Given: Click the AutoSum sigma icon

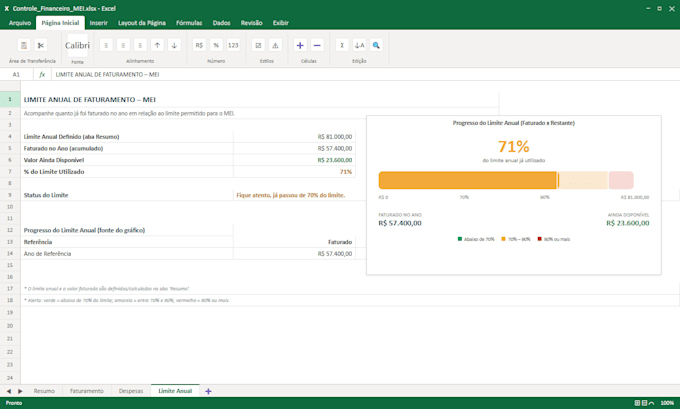Looking at the screenshot, I should click(x=342, y=45).
